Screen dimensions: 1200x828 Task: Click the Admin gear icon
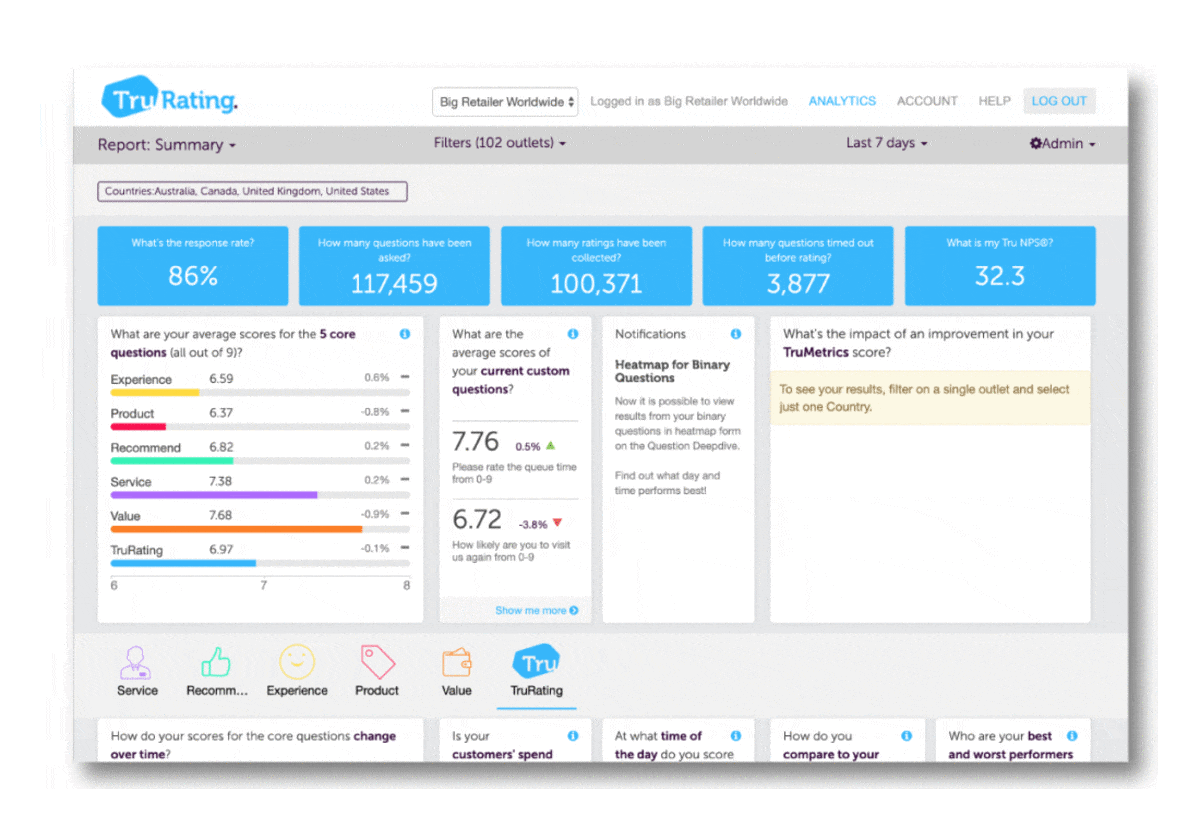click(x=1036, y=144)
